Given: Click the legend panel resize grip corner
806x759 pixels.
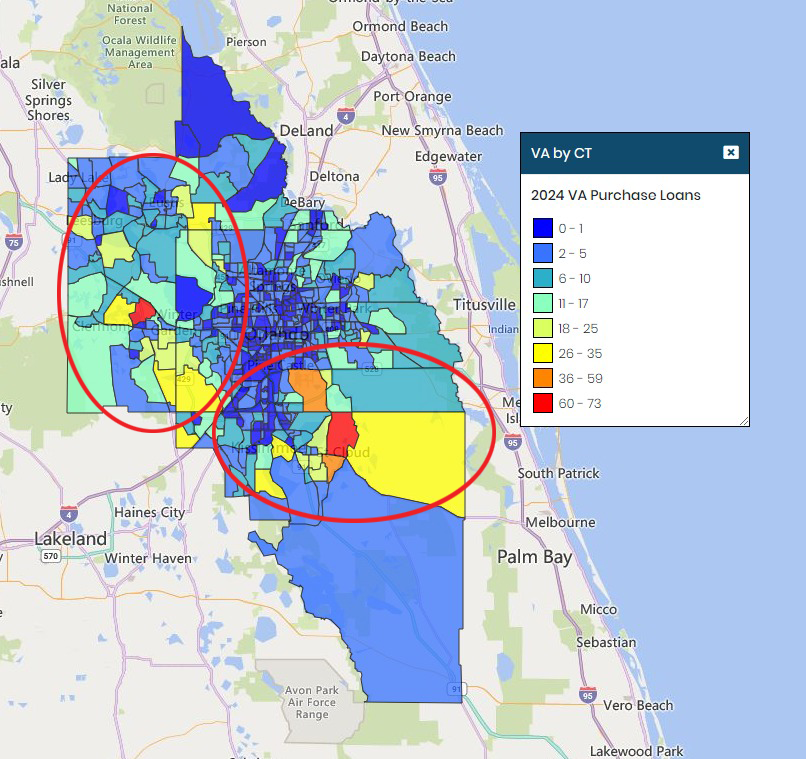Looking at the screenshot, I should pos(744,421).
